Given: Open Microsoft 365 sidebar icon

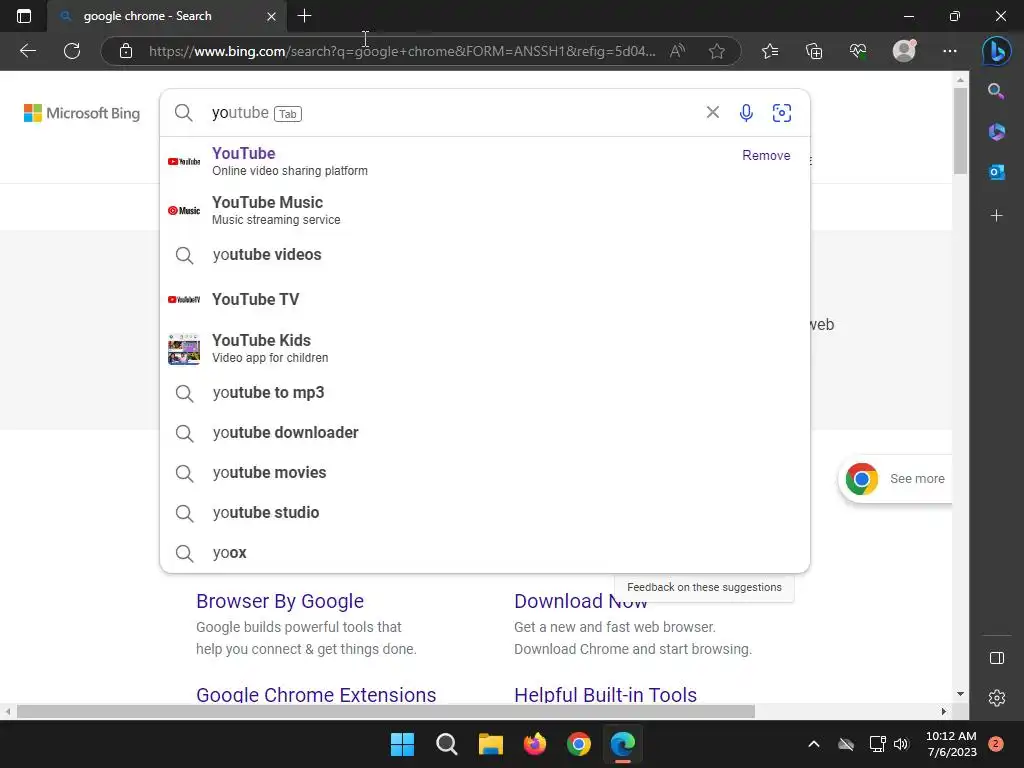Looking at the screenshot, I should pos(996,132).
